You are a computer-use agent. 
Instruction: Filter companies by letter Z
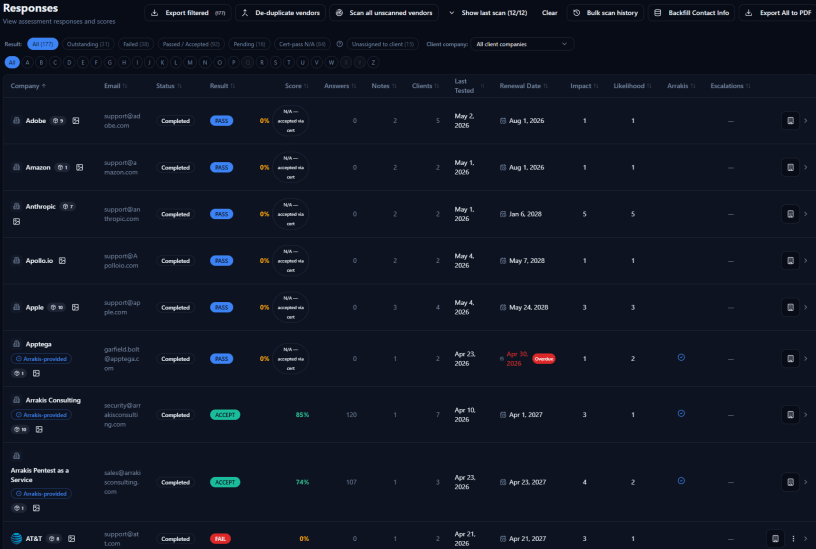coord(373,62)
